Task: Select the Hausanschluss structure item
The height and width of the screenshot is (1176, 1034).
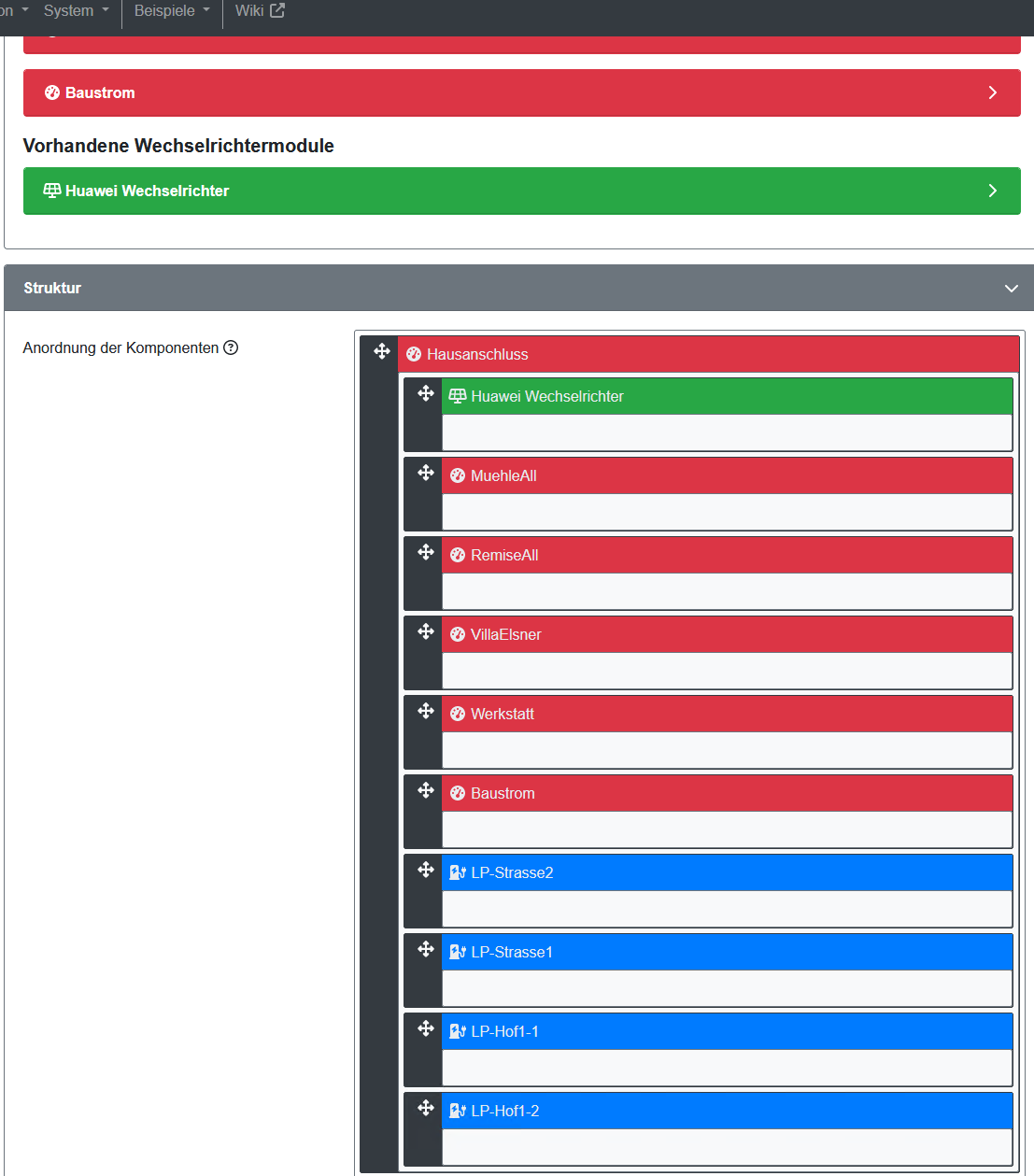Action: click(708, 354)
